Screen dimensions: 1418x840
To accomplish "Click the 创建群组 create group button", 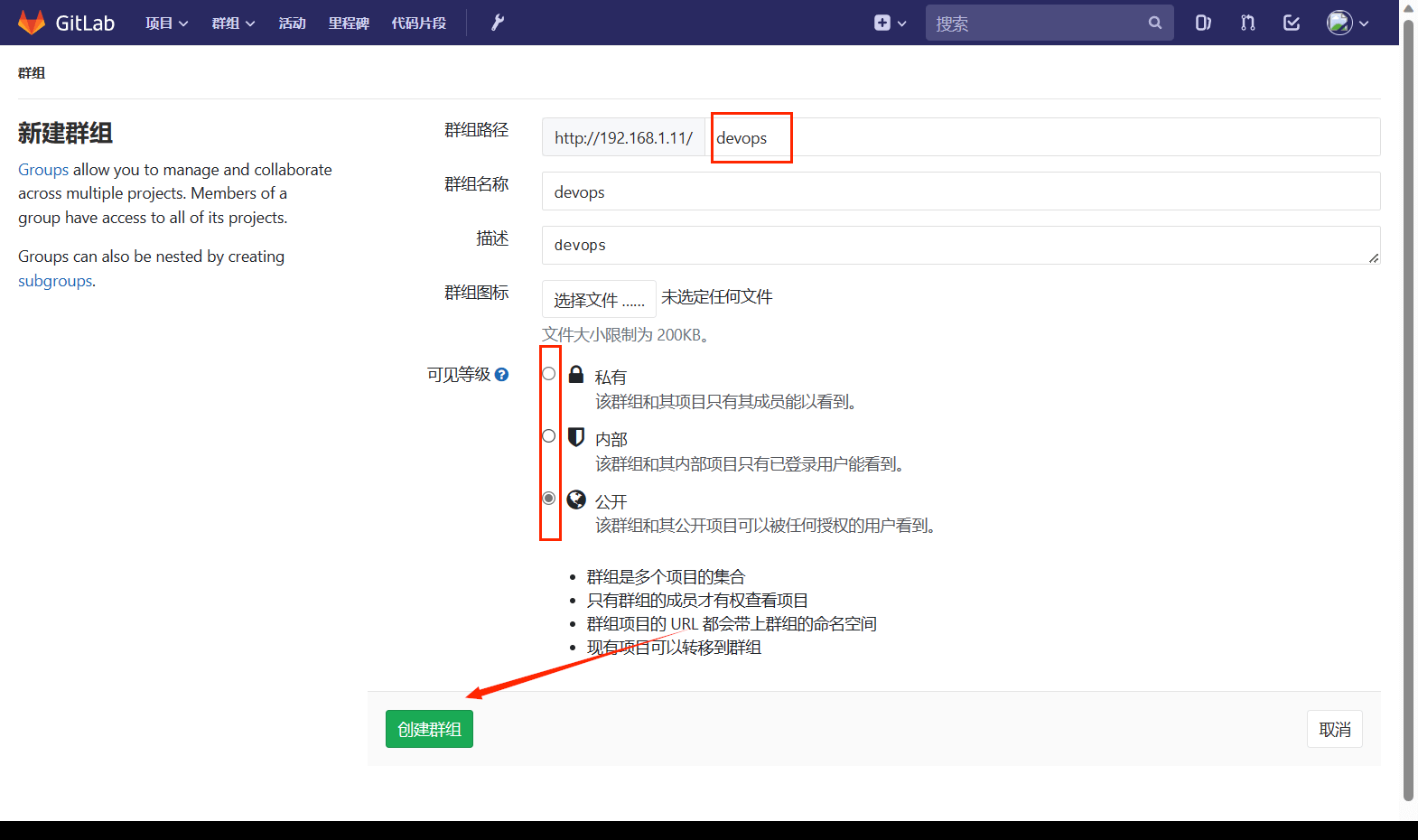I will [429, 729].
